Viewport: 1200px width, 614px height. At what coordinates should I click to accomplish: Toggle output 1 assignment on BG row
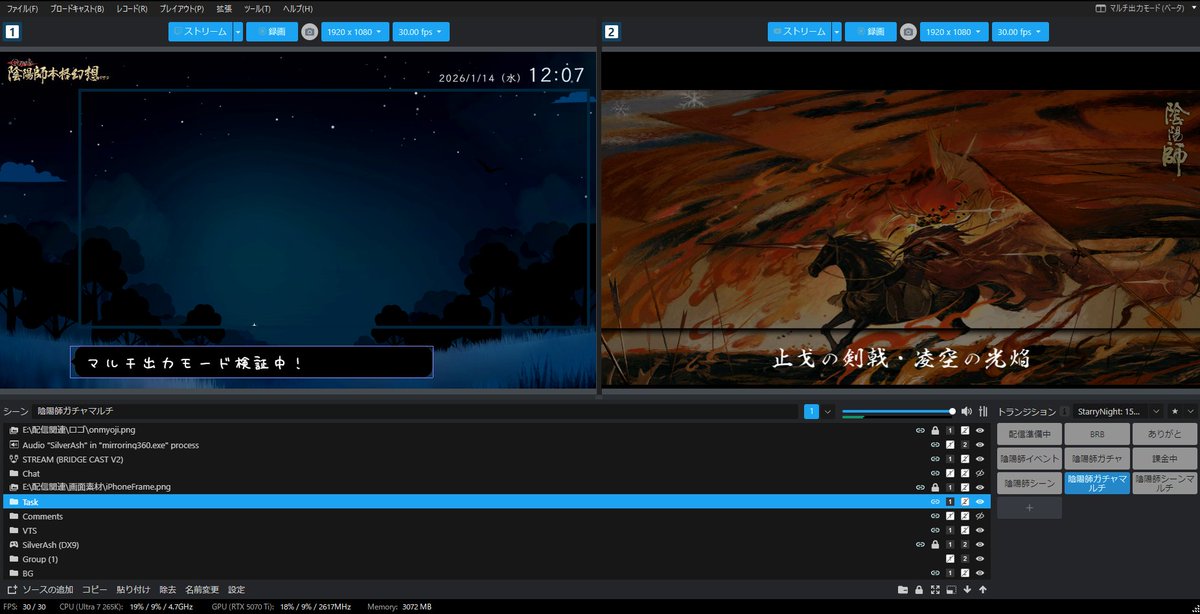[950, 573]
